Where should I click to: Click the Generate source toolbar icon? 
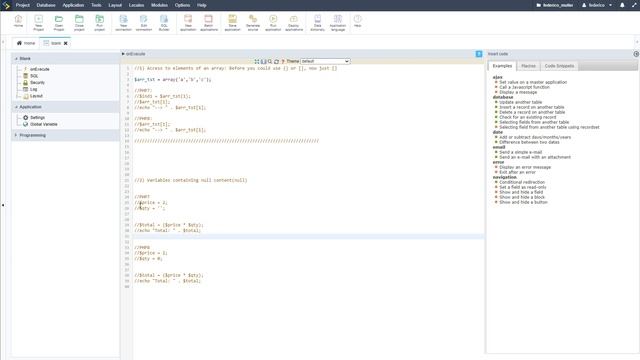tap(253, 23)
